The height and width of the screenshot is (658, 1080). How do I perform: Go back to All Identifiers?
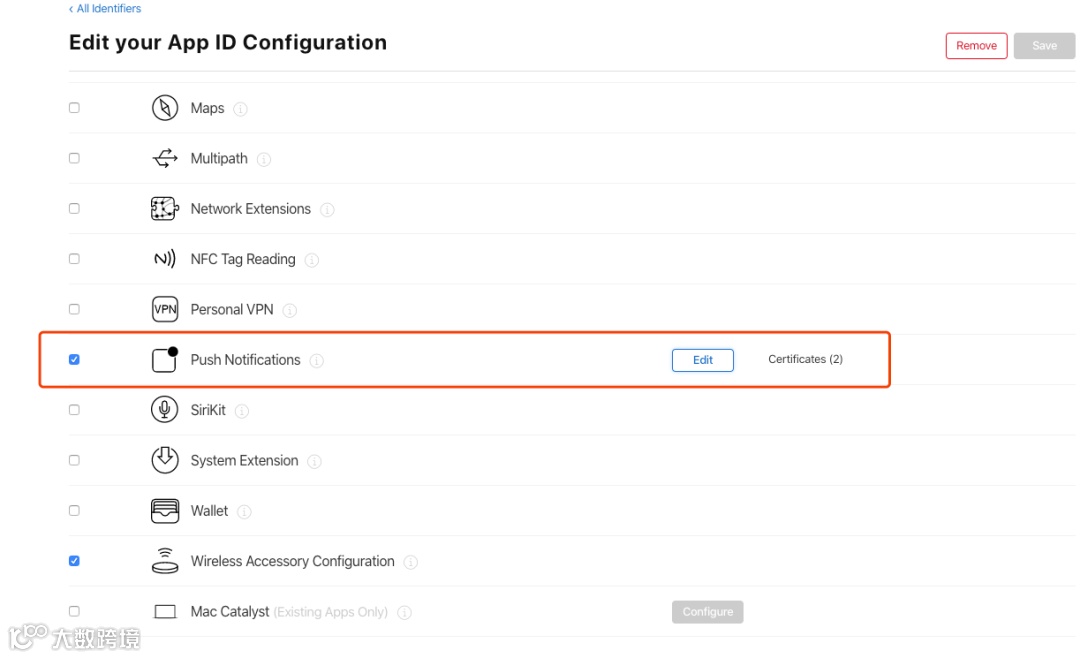click(105, 9)
